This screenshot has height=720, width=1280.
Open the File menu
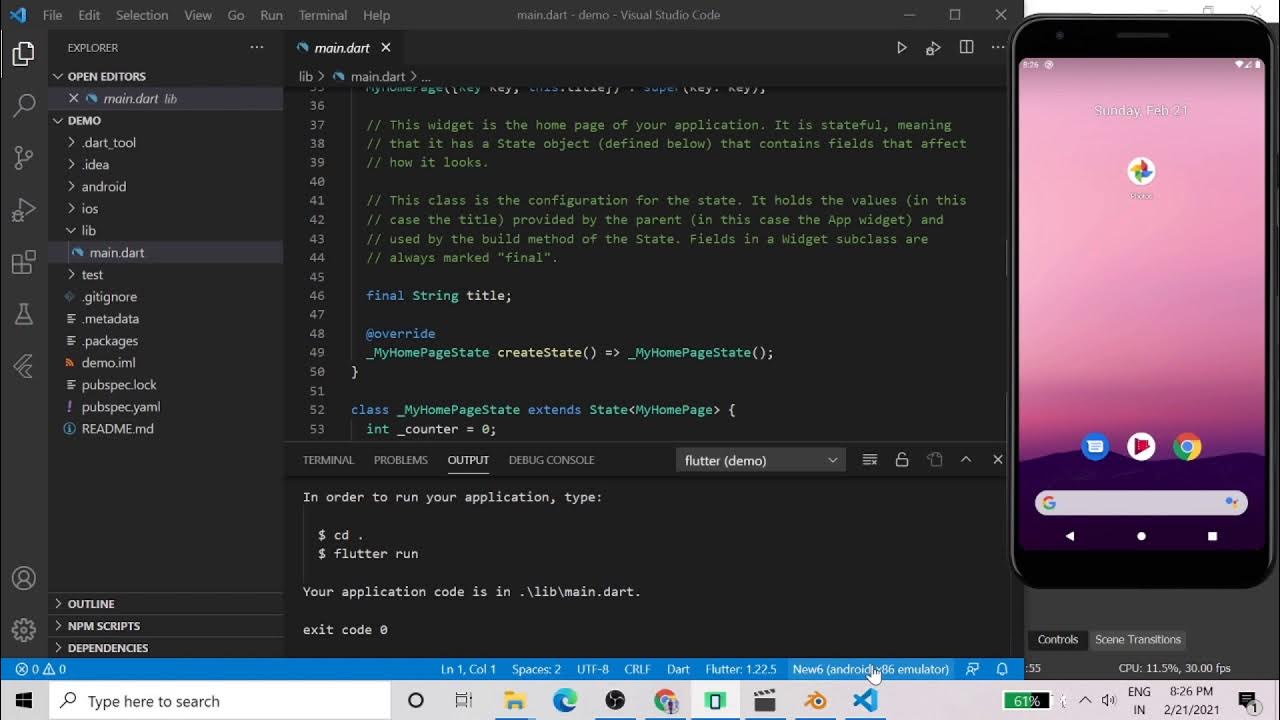point(52,15)
